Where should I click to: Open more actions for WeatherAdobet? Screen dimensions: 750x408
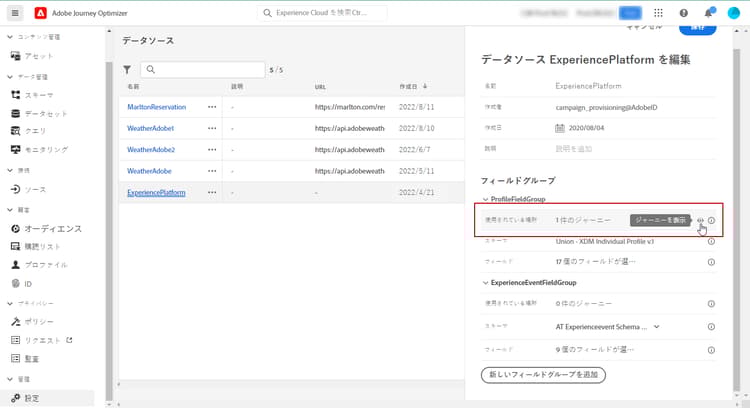point(212,128)
